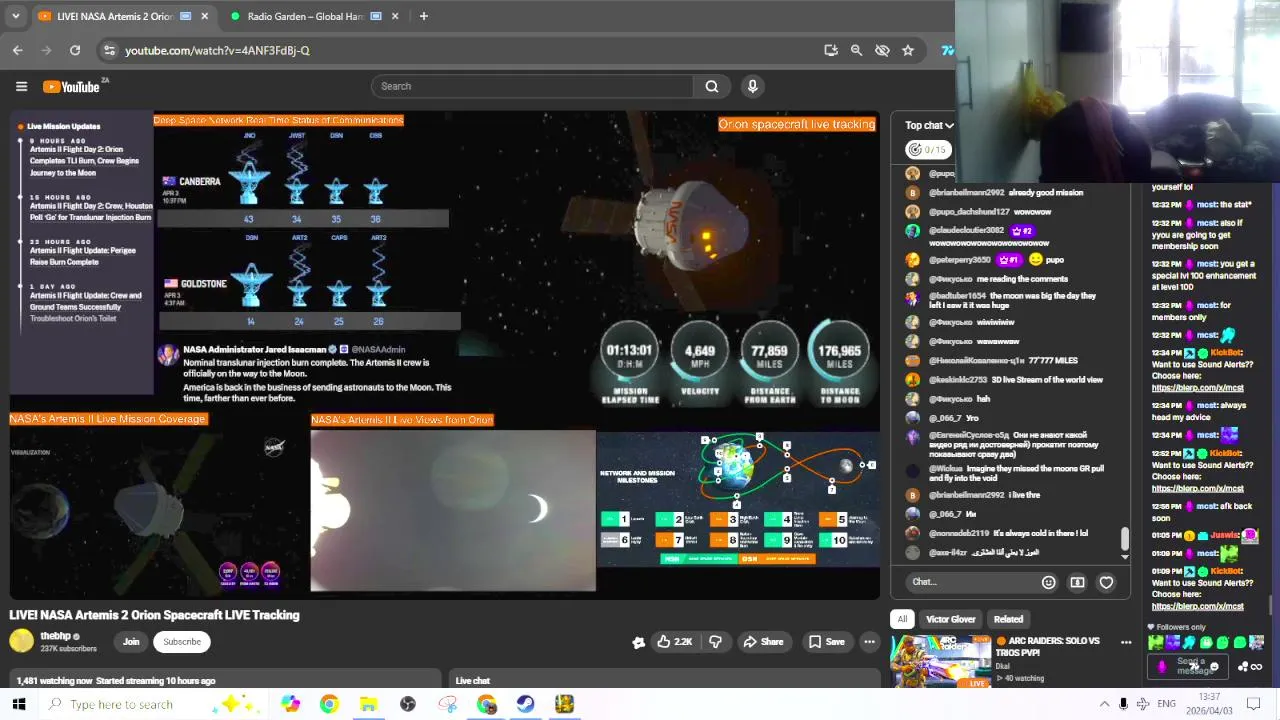The height and width of the screenshot is (720, 1280).
Task: Open Steam from the taskbar
Action: (525, 704)
